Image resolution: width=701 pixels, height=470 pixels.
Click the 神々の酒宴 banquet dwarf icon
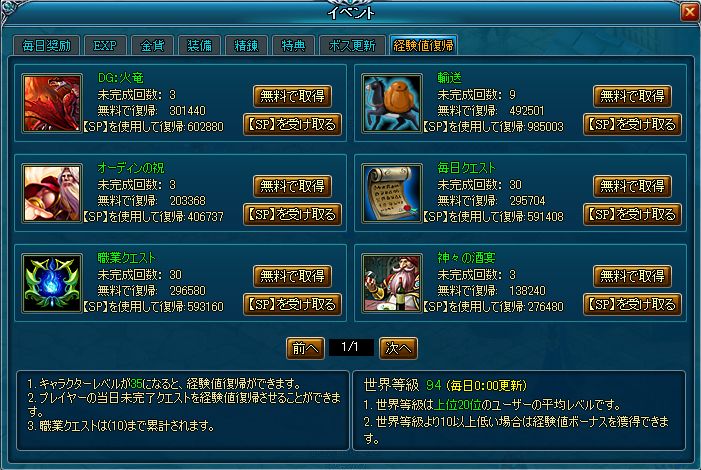click(x=392, y=283)
